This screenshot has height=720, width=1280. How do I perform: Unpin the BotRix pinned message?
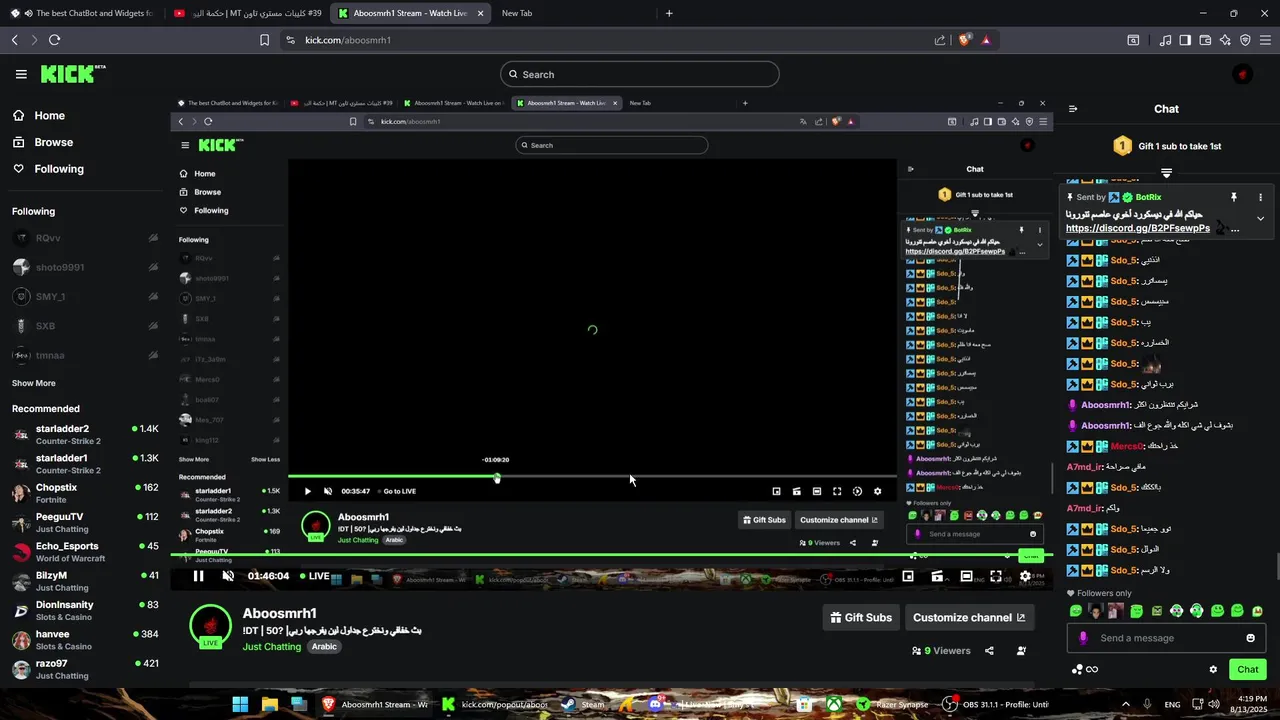pos(1234,197)
